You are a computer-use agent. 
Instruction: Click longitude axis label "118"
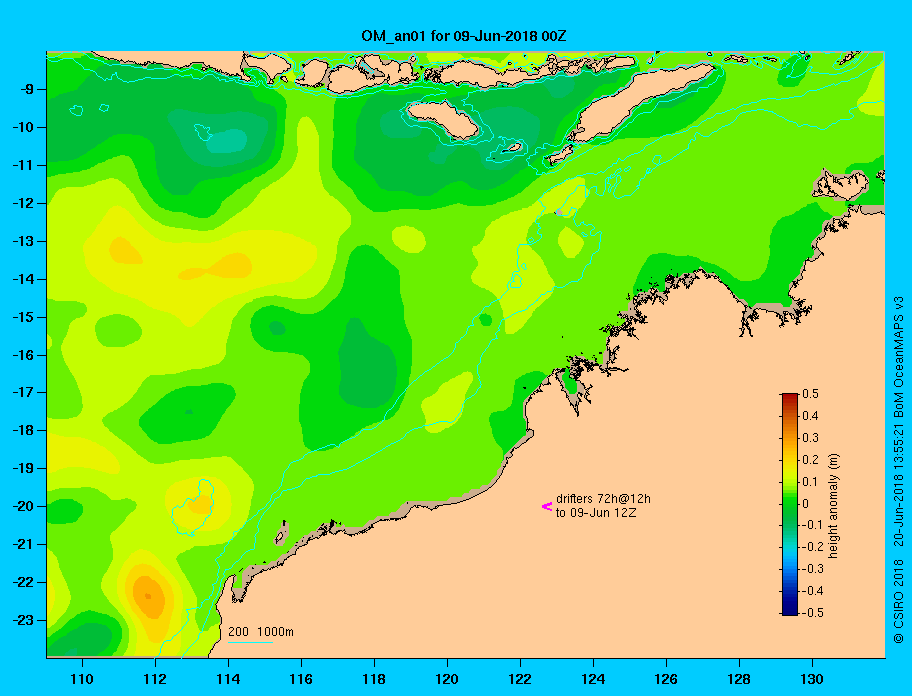[x=374, y=679]
